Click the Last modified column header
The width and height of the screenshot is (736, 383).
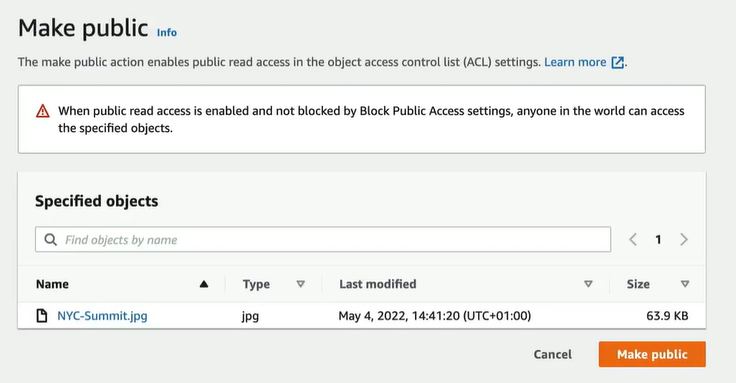[377, 284]
